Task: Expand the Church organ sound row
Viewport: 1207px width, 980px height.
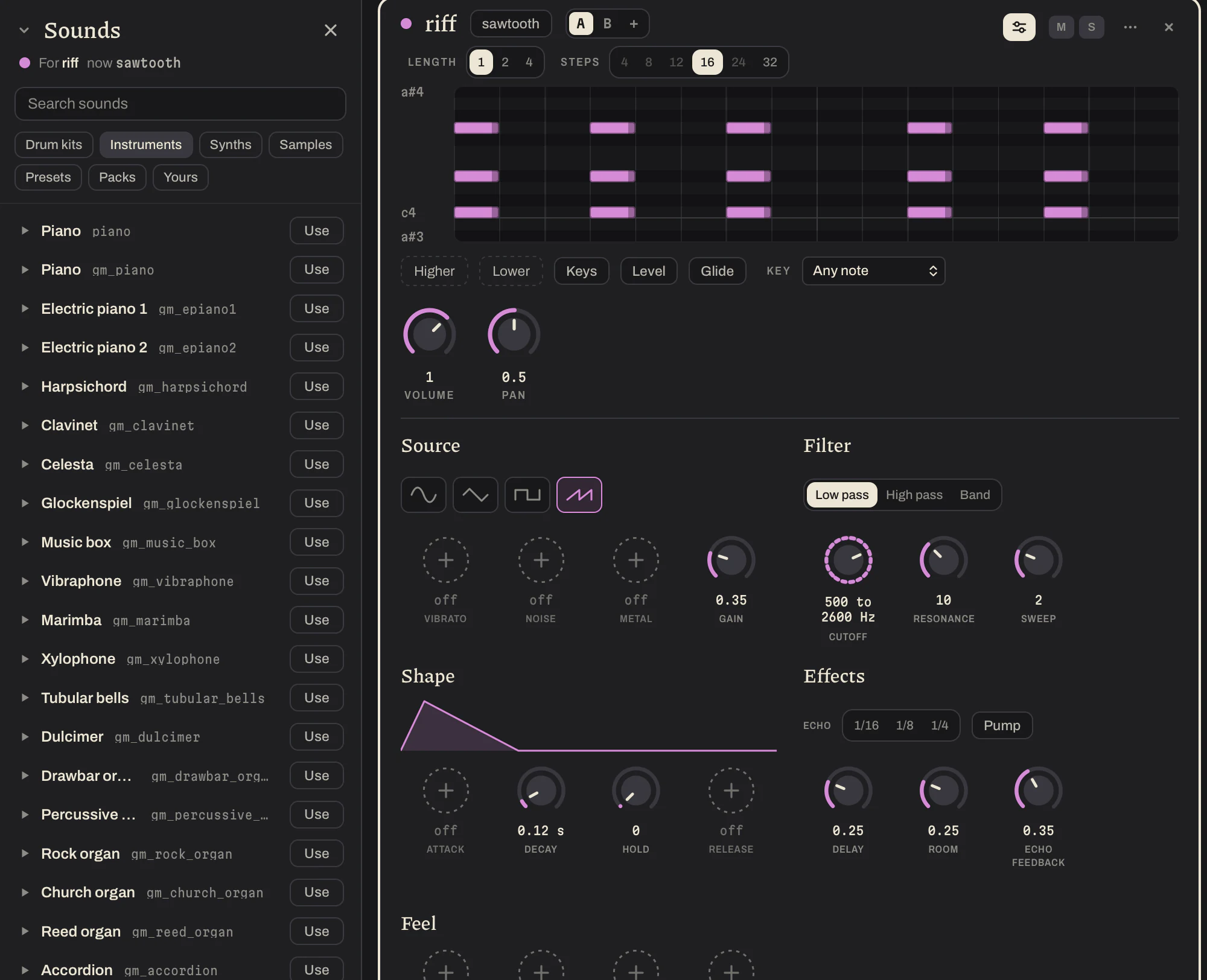Action: coord(25,892)
